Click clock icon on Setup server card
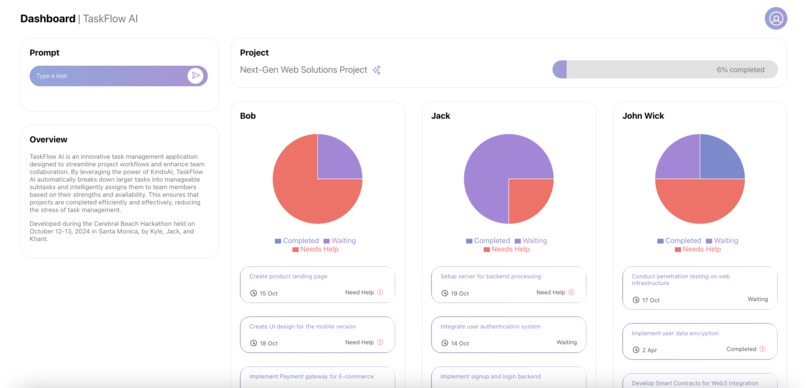 [445, 293]
